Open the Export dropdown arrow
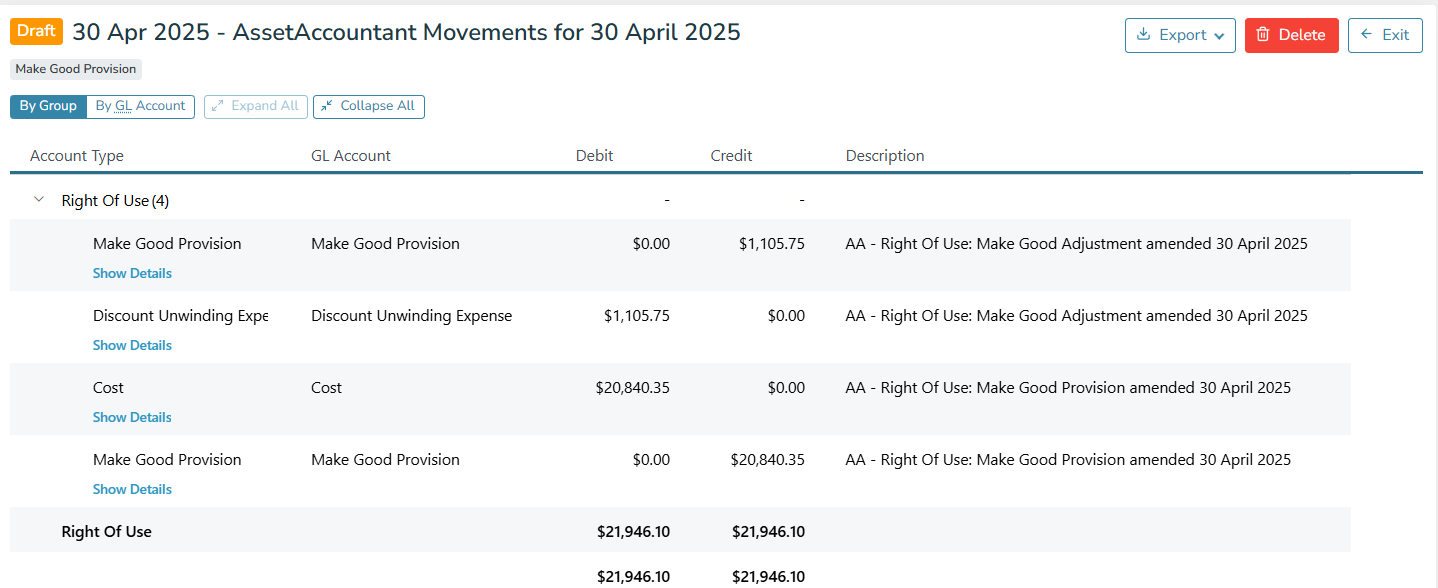This screenshot has height=588, width=1438. click(1219, 36)
